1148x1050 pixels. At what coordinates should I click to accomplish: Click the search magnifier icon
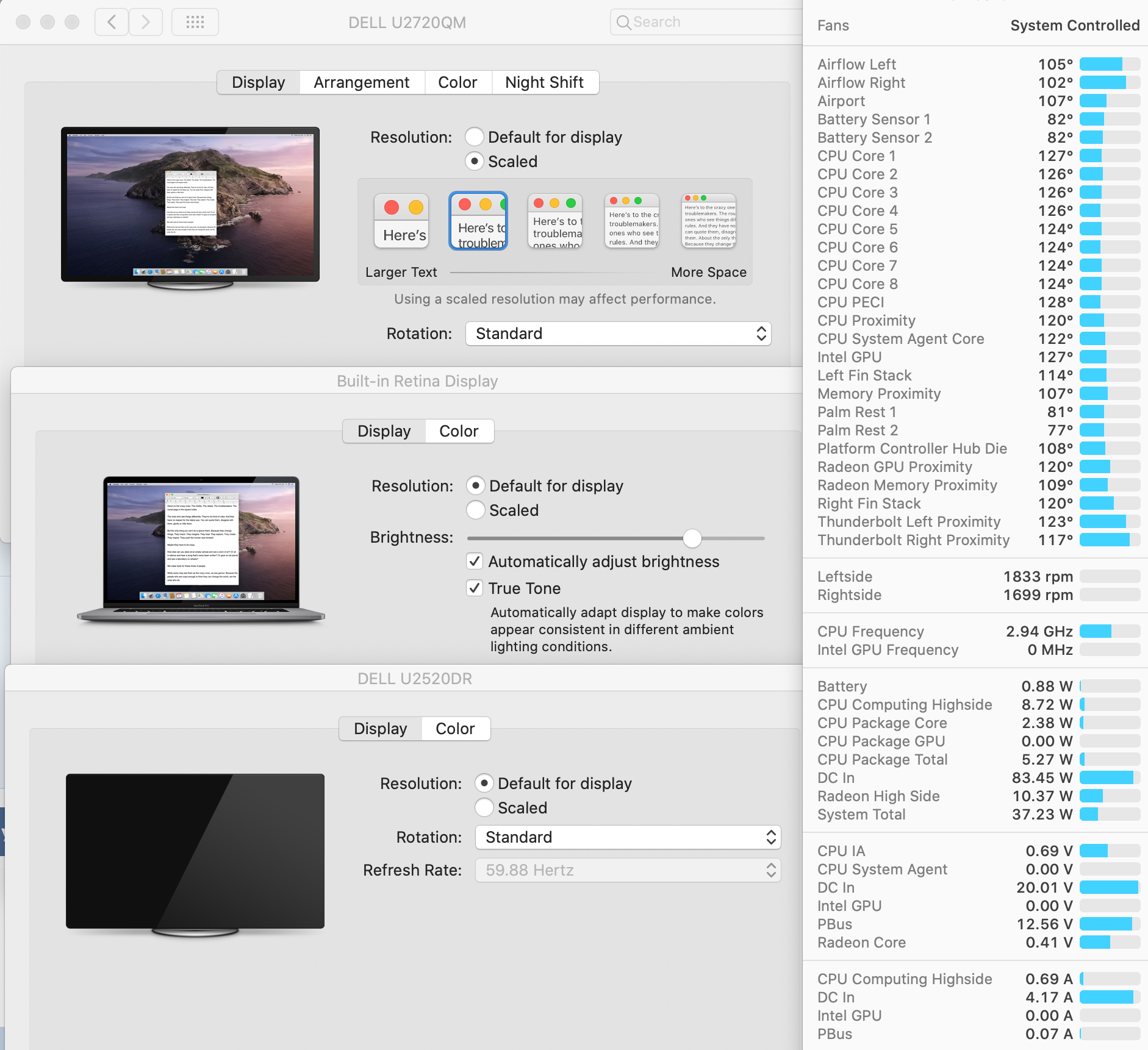click(x=623, y=23)
